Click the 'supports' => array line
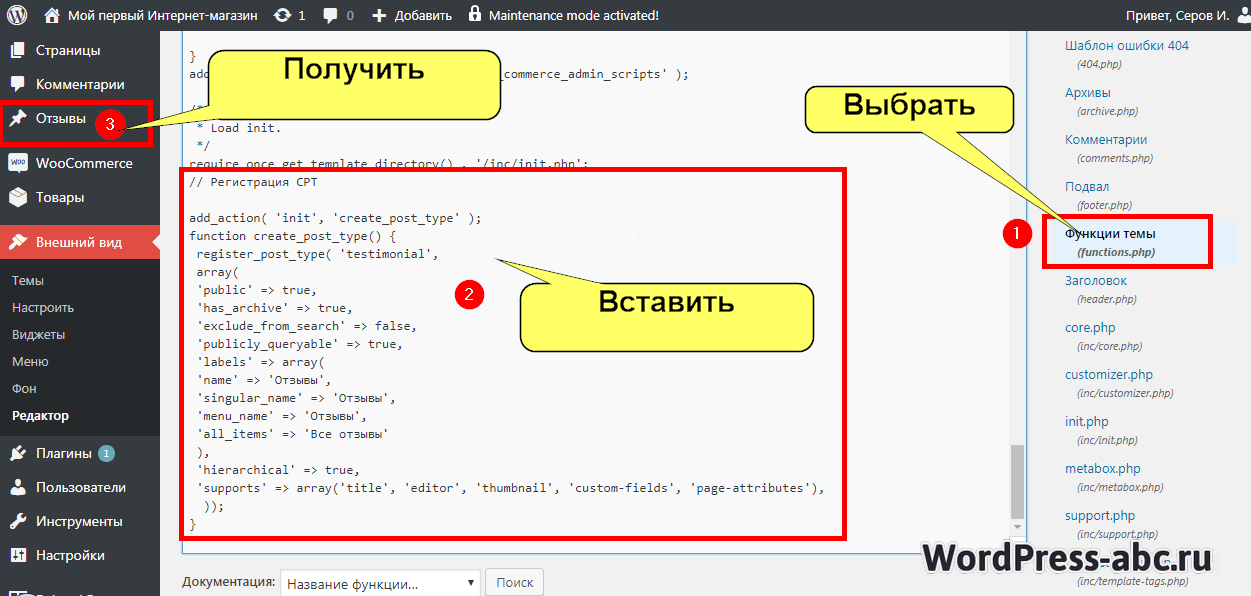1251x596 pixels. tap(511, 488)
